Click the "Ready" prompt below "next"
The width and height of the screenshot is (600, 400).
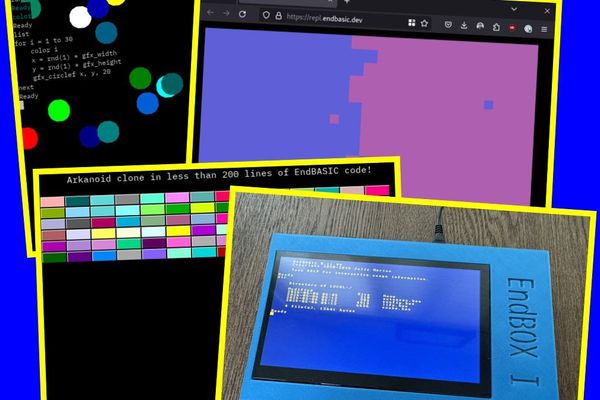point(29,96)
